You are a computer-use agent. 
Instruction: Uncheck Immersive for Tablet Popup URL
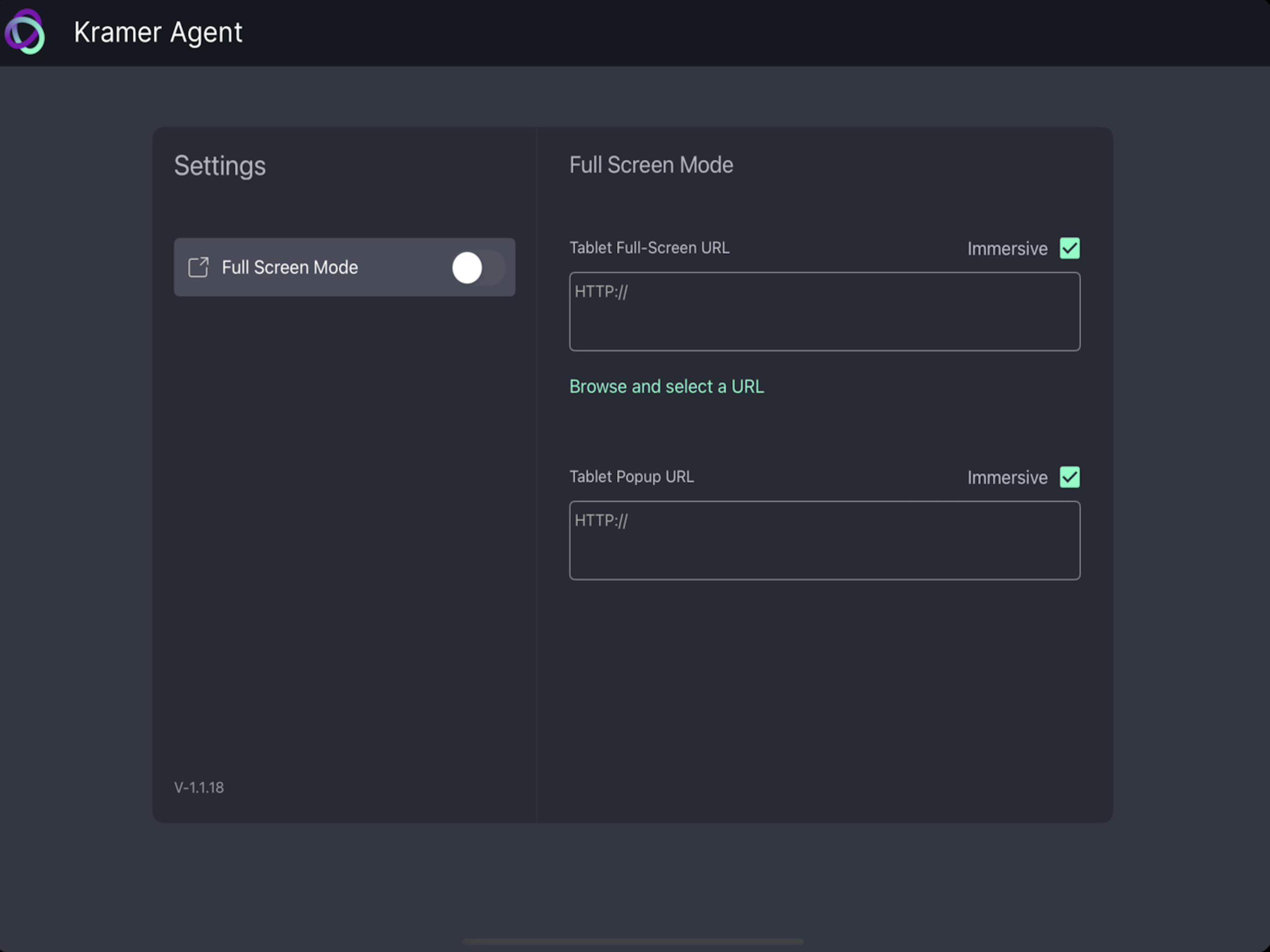[x=1070, y=477]
